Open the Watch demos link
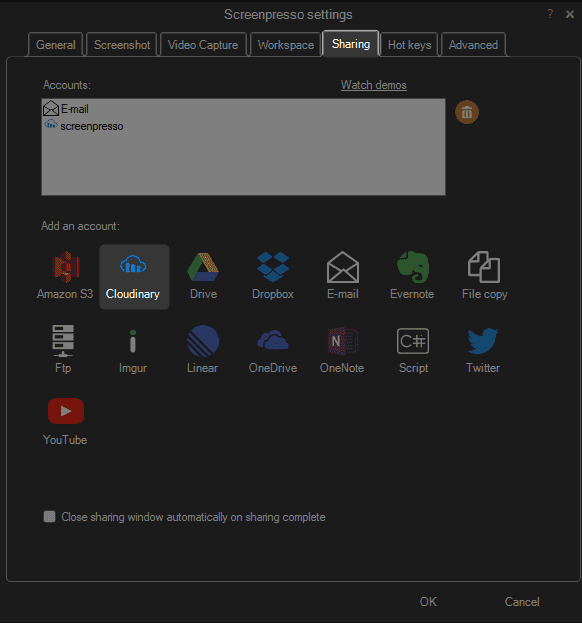This screenshot has width=582, height=623. pos(374,85)
